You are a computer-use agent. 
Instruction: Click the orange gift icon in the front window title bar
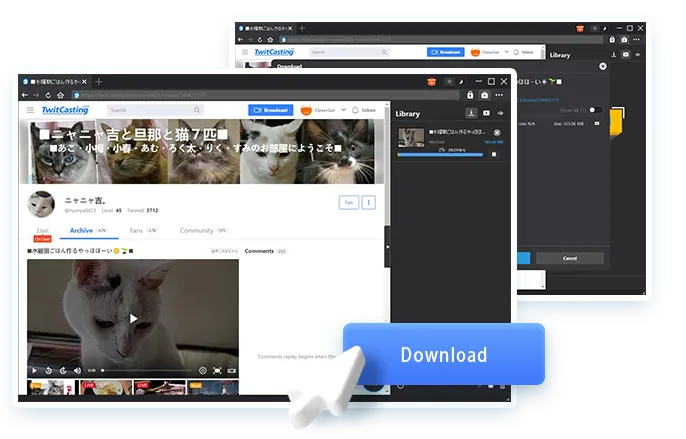(432, 81)
